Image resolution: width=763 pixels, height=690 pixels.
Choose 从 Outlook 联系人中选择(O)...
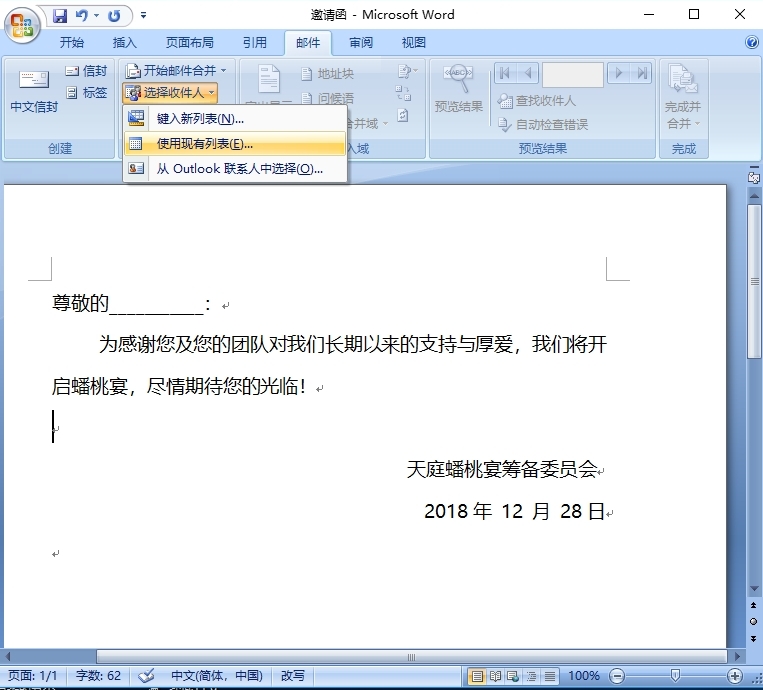coord(235,169)
